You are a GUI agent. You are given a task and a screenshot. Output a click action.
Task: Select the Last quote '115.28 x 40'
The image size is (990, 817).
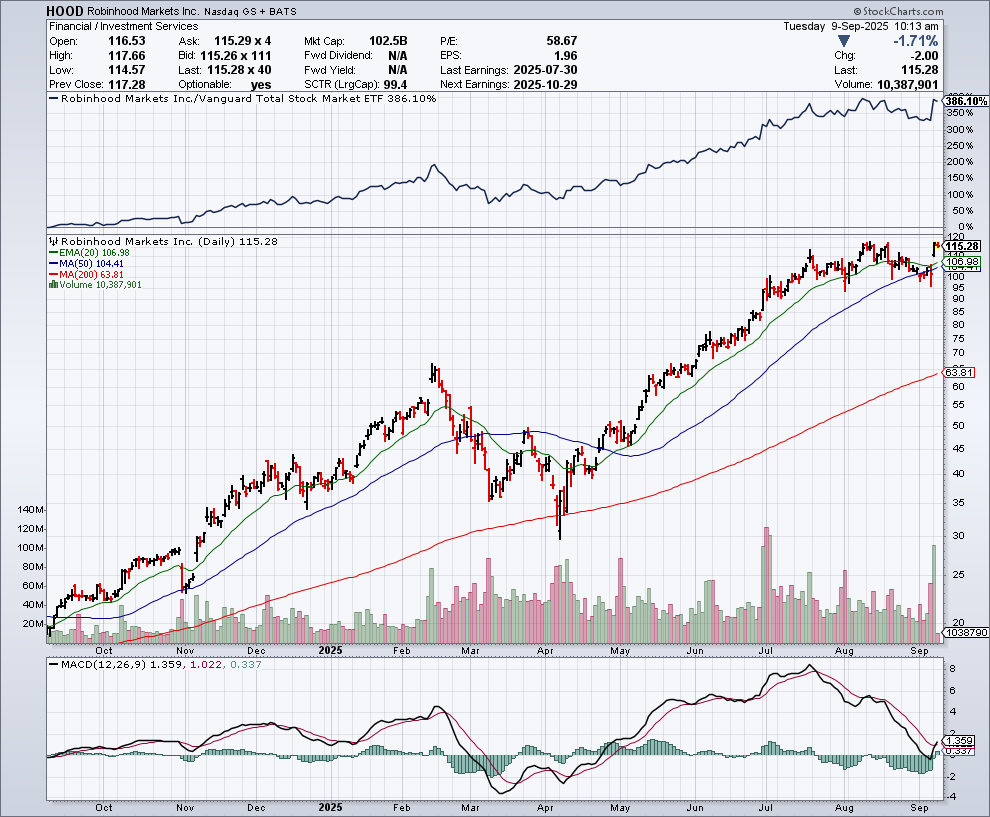pos(239,69)
